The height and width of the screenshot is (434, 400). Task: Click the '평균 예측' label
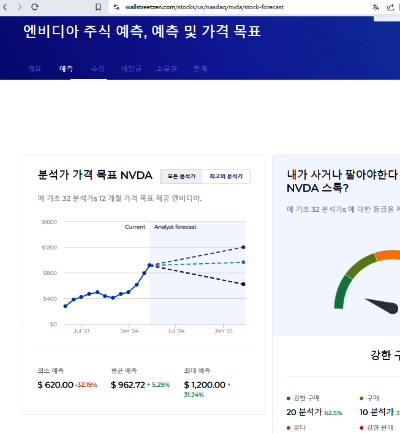[x=124, y=371]
